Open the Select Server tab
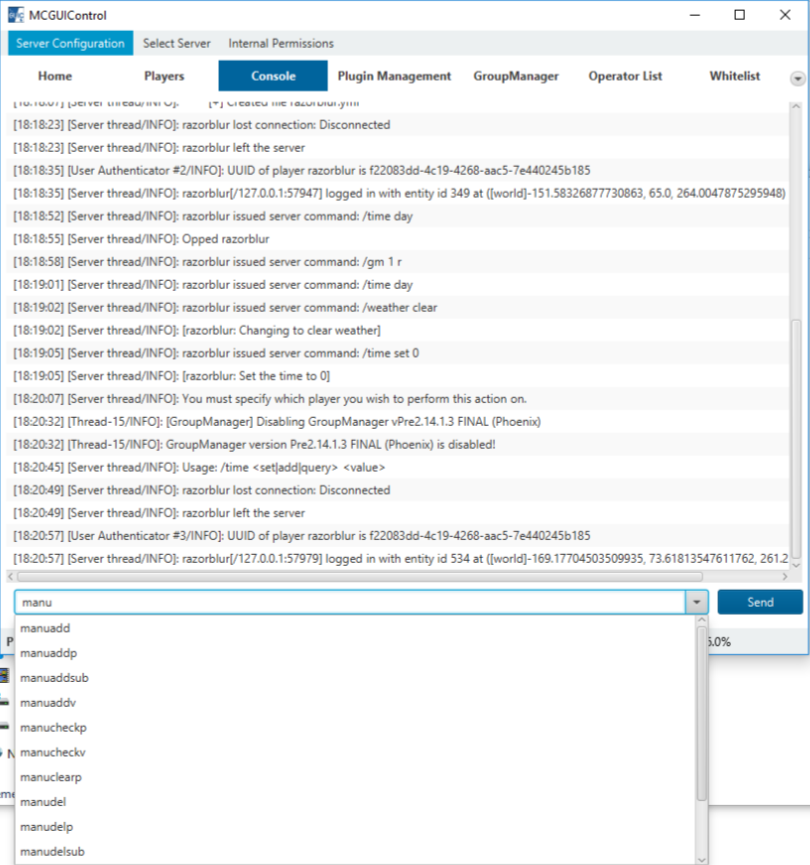Image resolution: width=810 pixels, height=865 pixels. click(177, 43)
